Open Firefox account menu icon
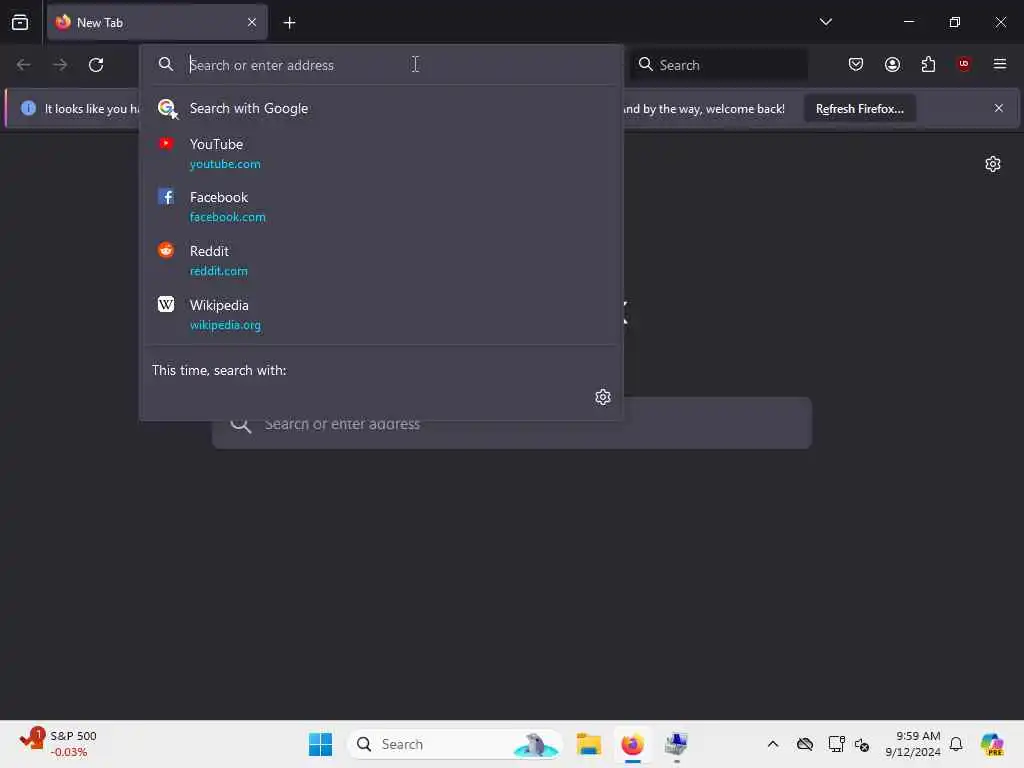This screenshot has height=768, width=1024. pos(892,64)
